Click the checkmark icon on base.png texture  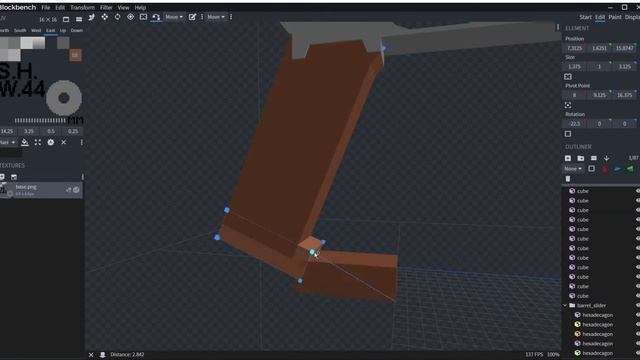(x=76, y=190)
